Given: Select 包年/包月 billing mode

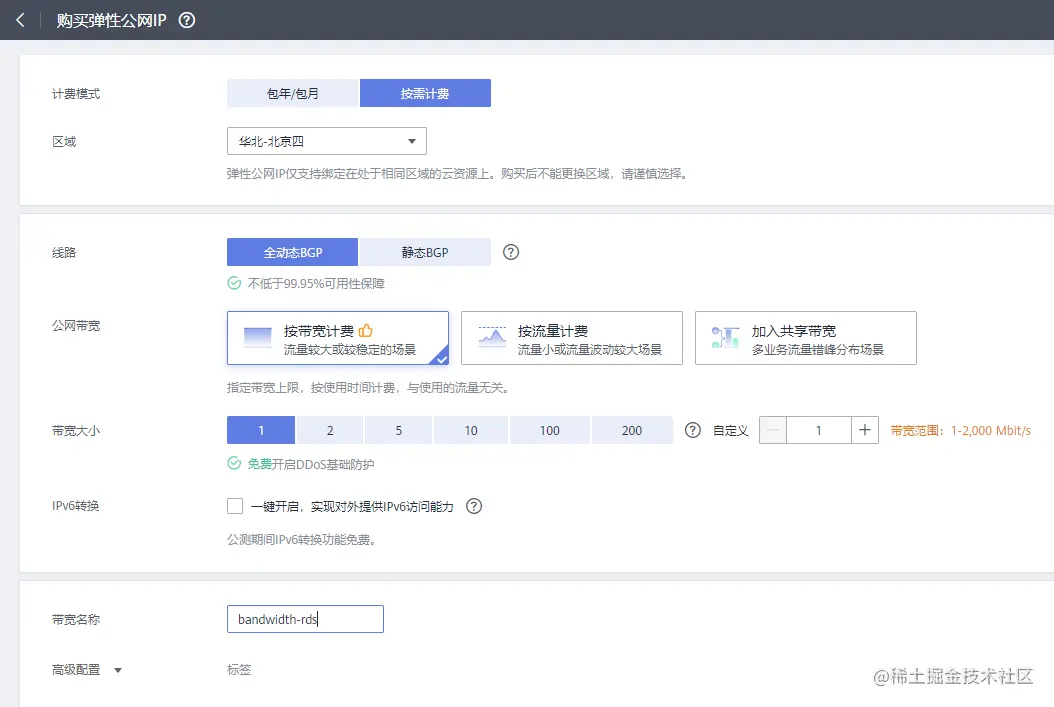Looking at the screenshot, I should (292, 93).
